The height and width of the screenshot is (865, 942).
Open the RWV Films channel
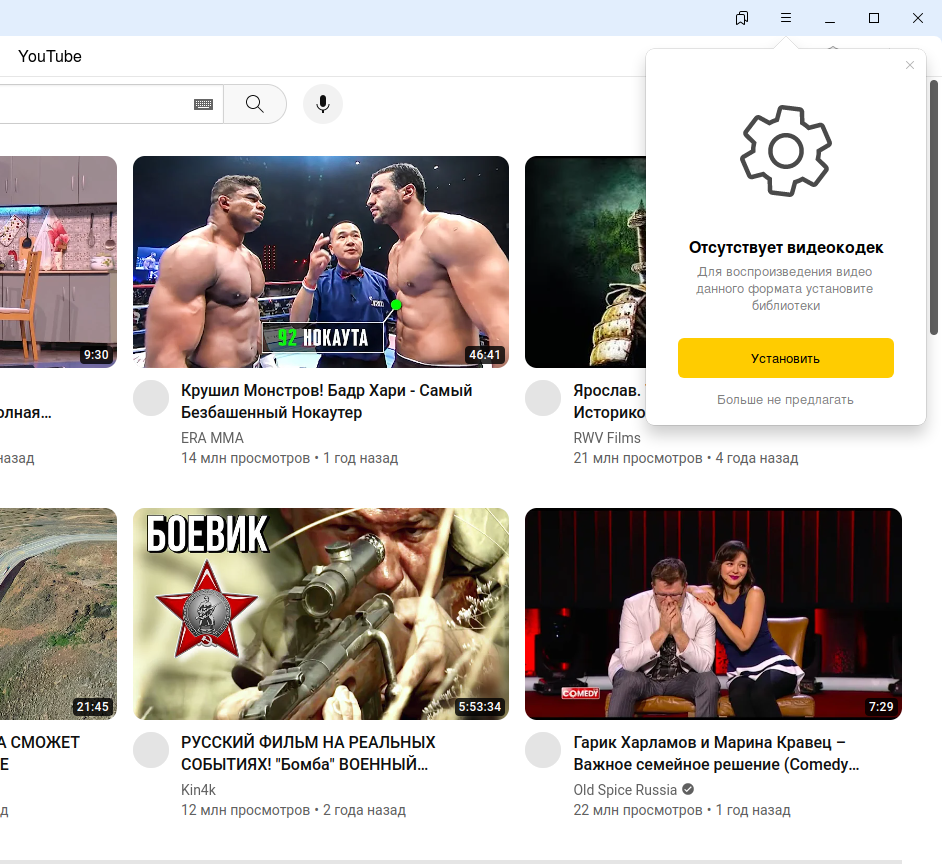tap(607, 438)
